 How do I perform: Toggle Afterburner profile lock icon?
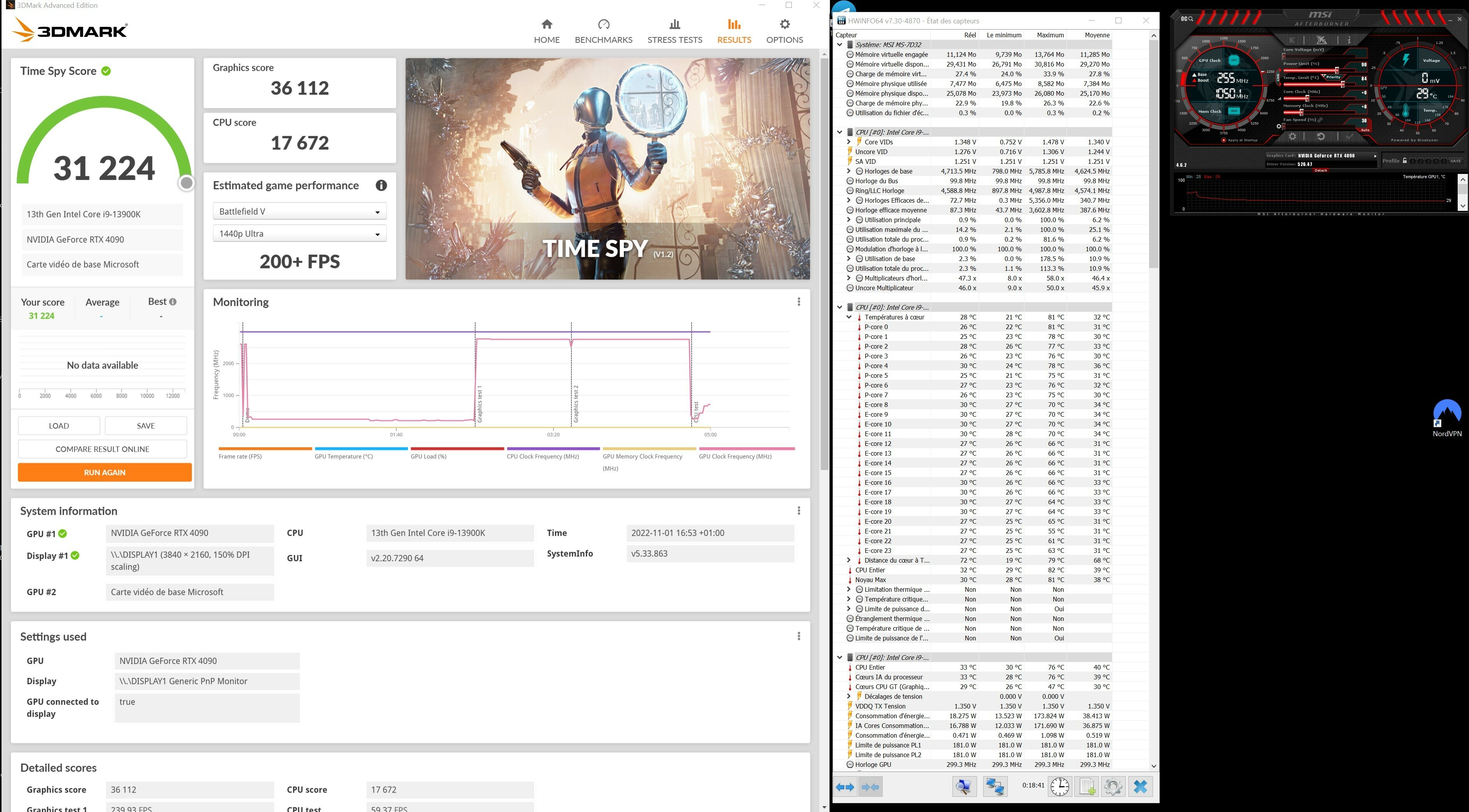(x=1404, y=161)
